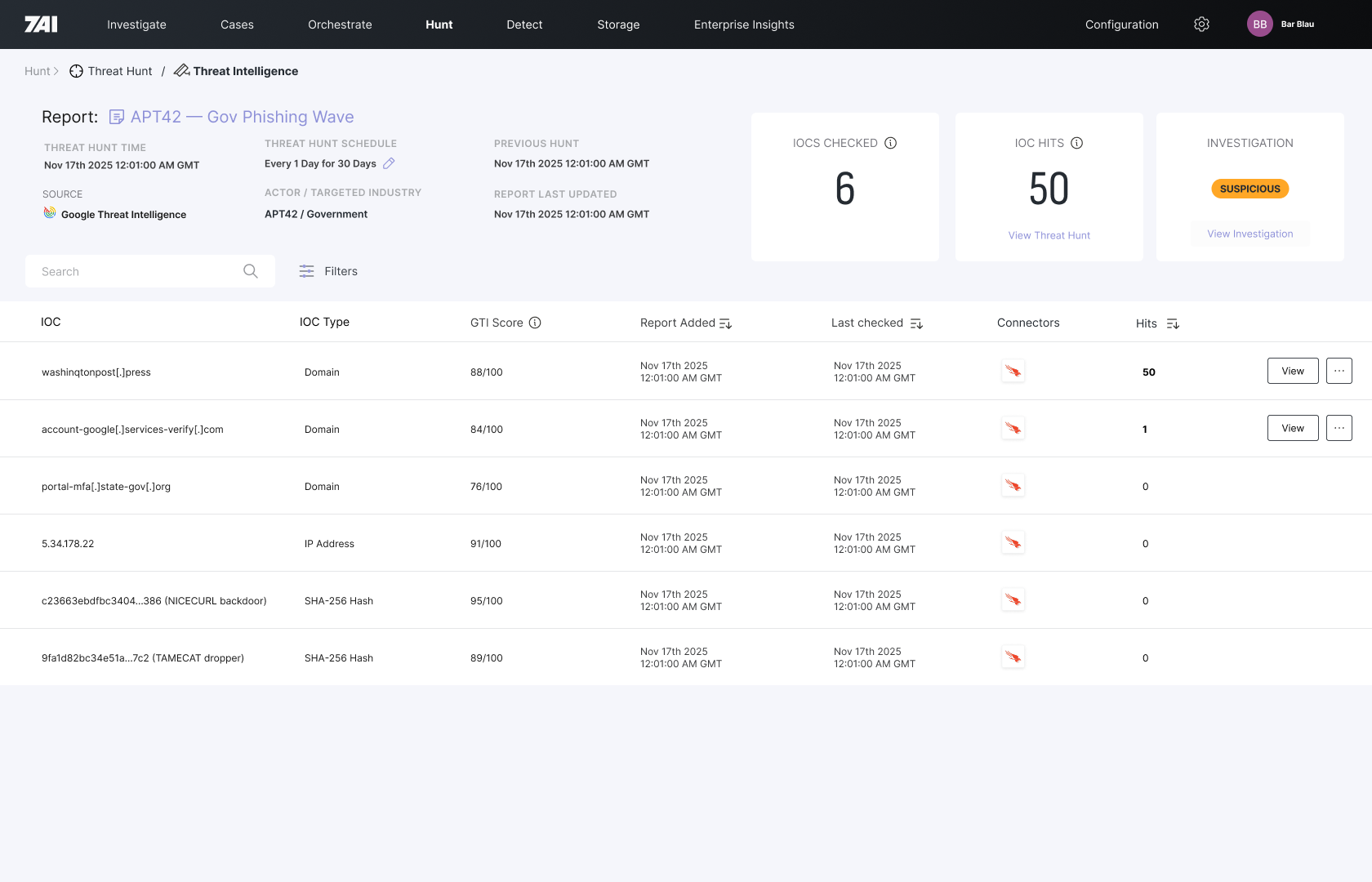Open Configuration
The image size is (1372, 882).
click(1121, 24)
